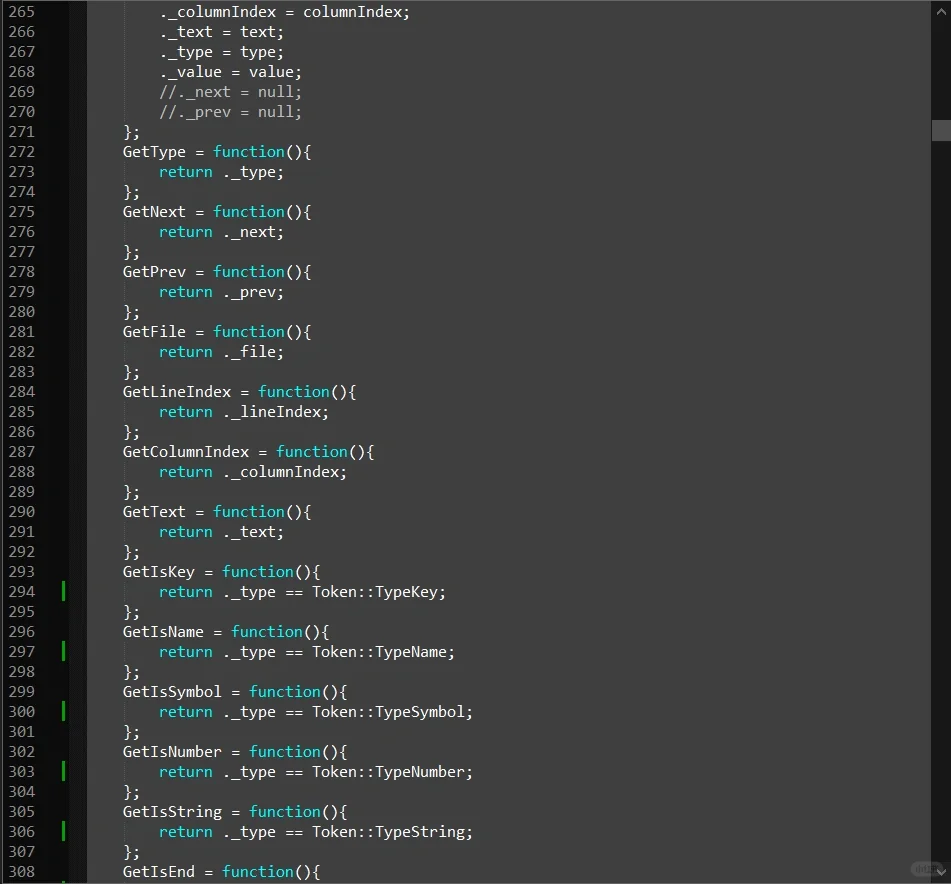Click the GetIsKey function name
Screen dimensions: 951x884
(x=159, y=572)
